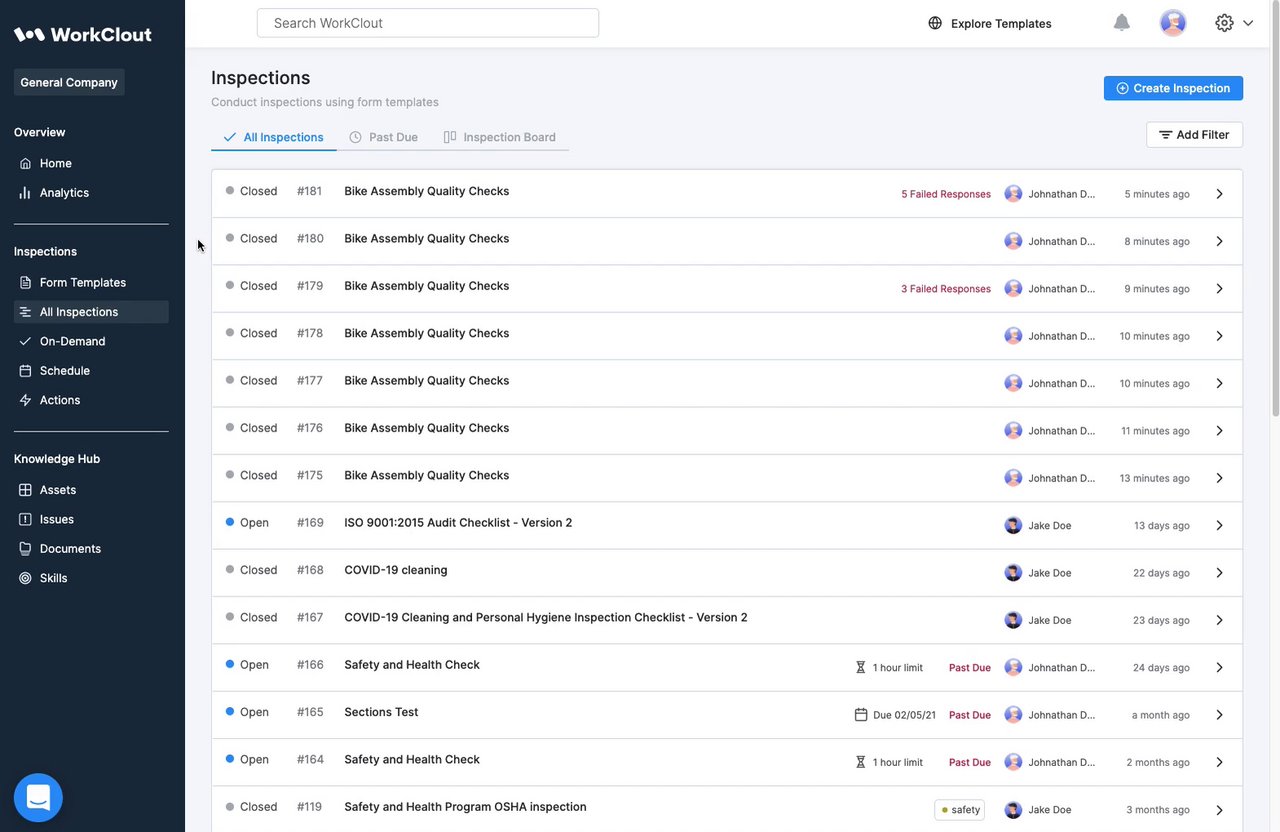Image resolution: width=1280 pixels, height=832 pixels.
Task: Open Sections Test inspection #165
Action: pyautogui.click(x=381, y=713)
